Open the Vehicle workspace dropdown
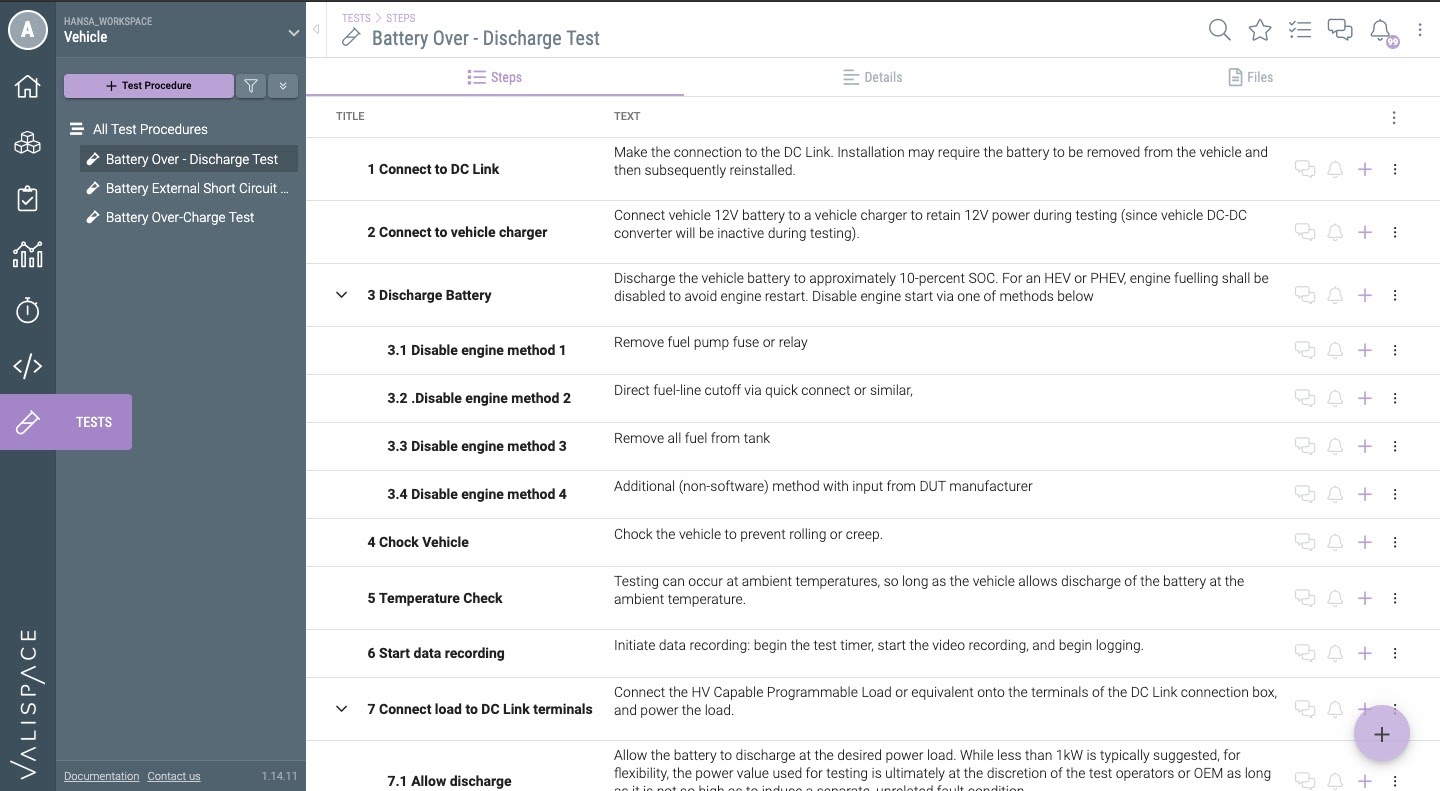1440x791 pixels. tap(293, 32)
